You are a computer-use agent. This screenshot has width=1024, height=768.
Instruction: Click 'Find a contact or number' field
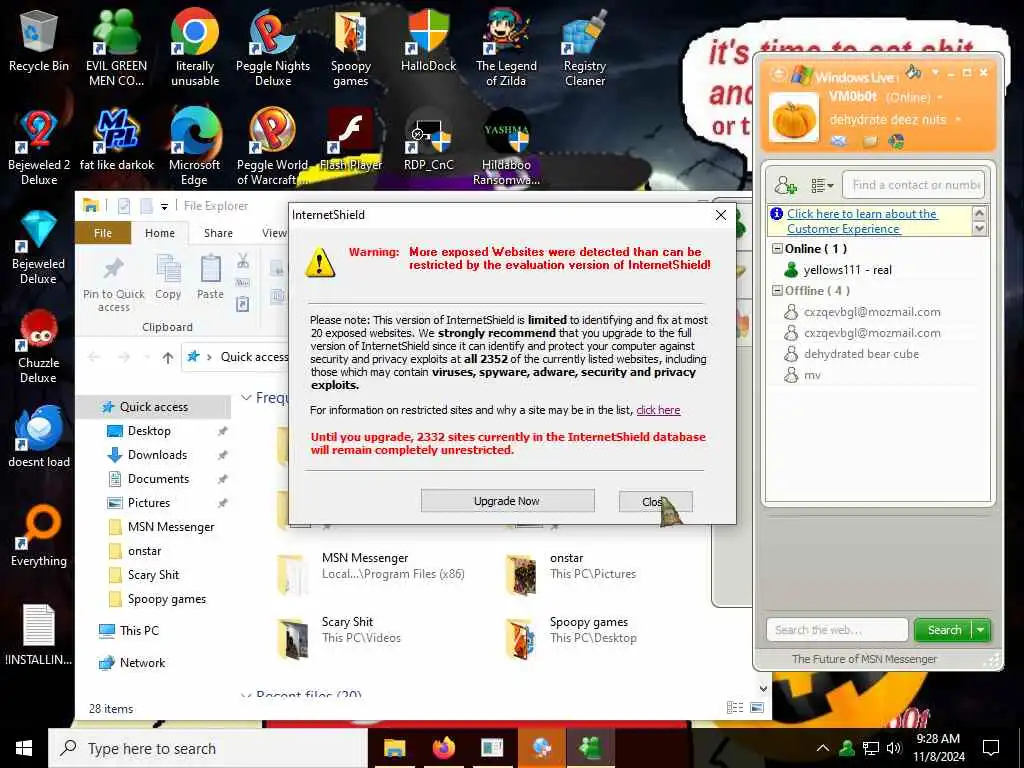(x=913, y=185)
